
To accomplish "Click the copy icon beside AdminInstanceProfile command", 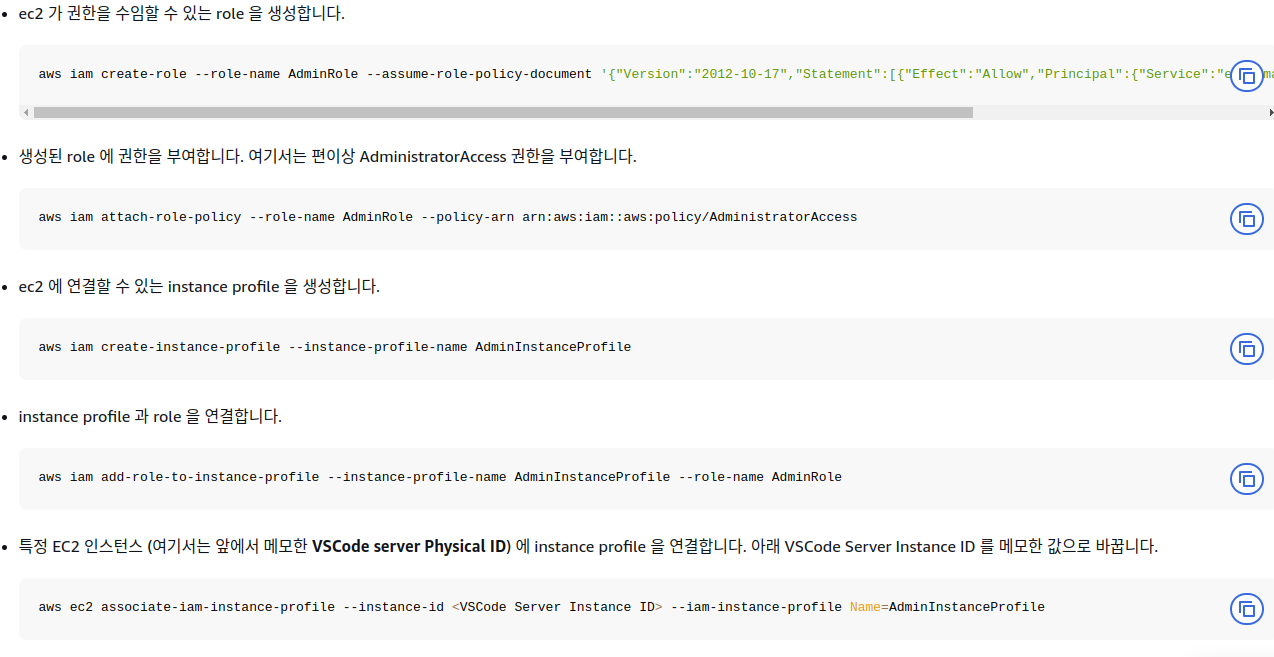I will pos(1247,349).
